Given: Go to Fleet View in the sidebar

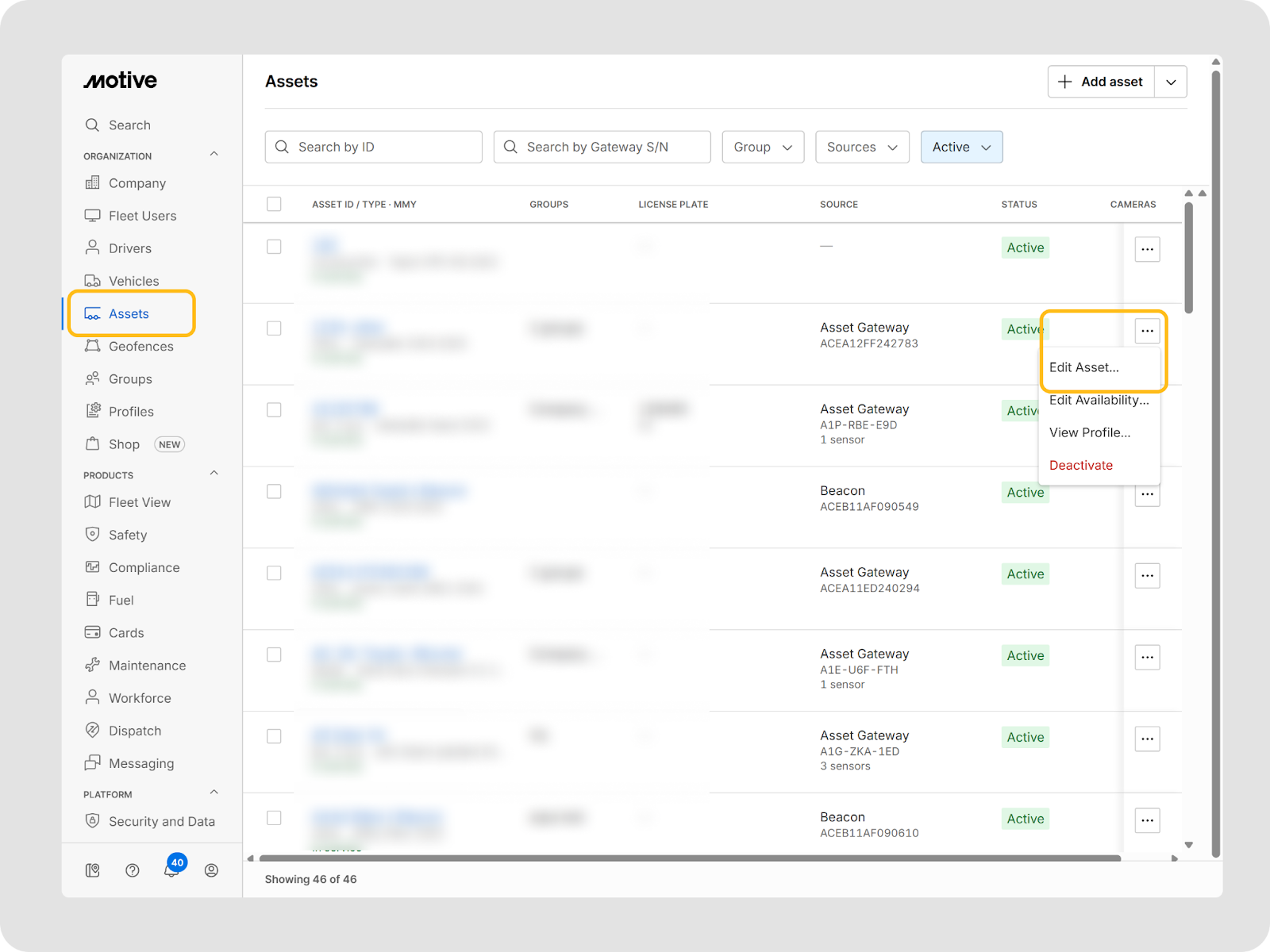Looking at the screenshot, I should [x=139, y=502].
